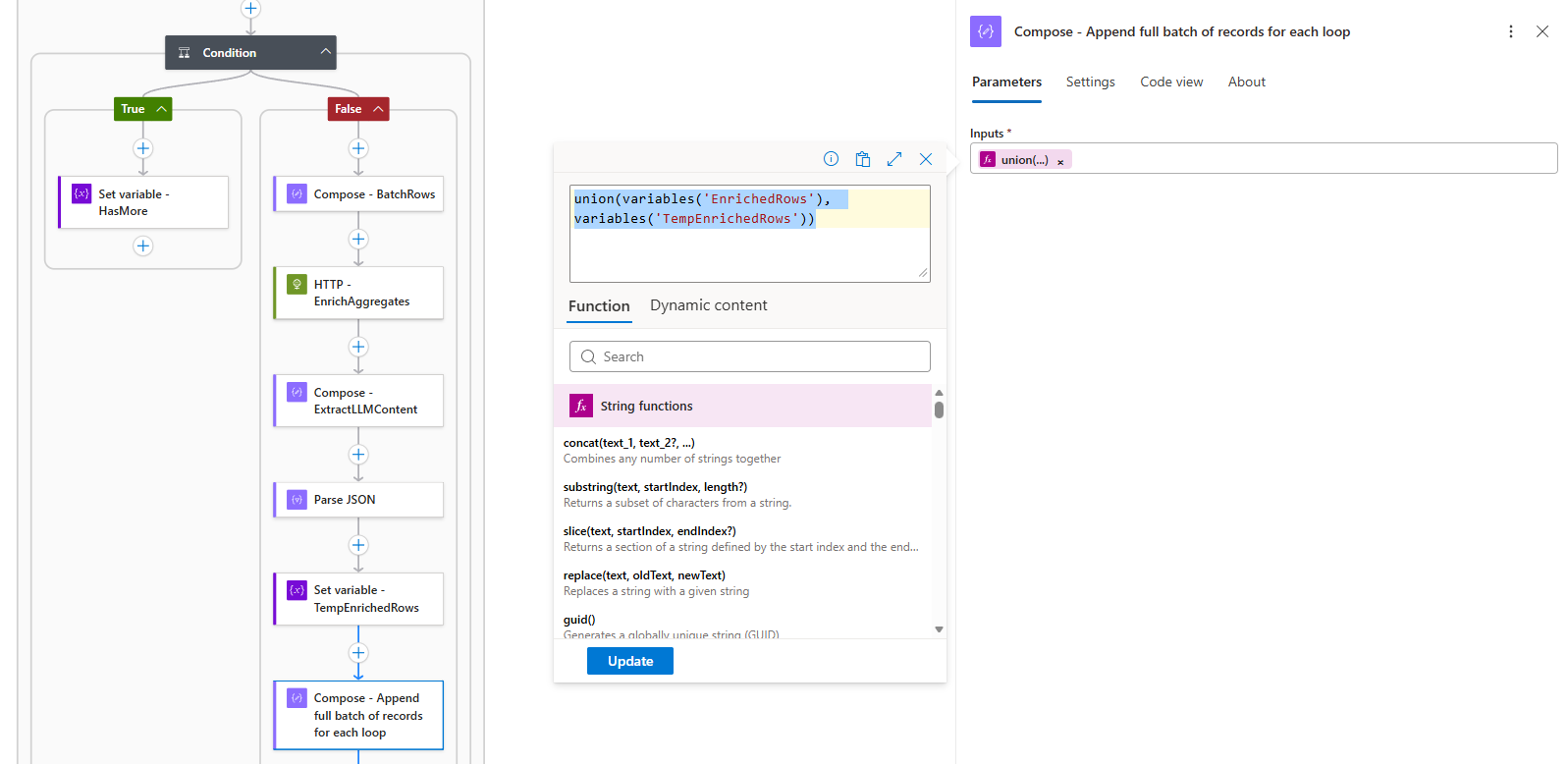Image resolution: width=1568 pixels, height=764 pixels.
Task: Click the info icon in expression editor
Action: pos(831,159)
